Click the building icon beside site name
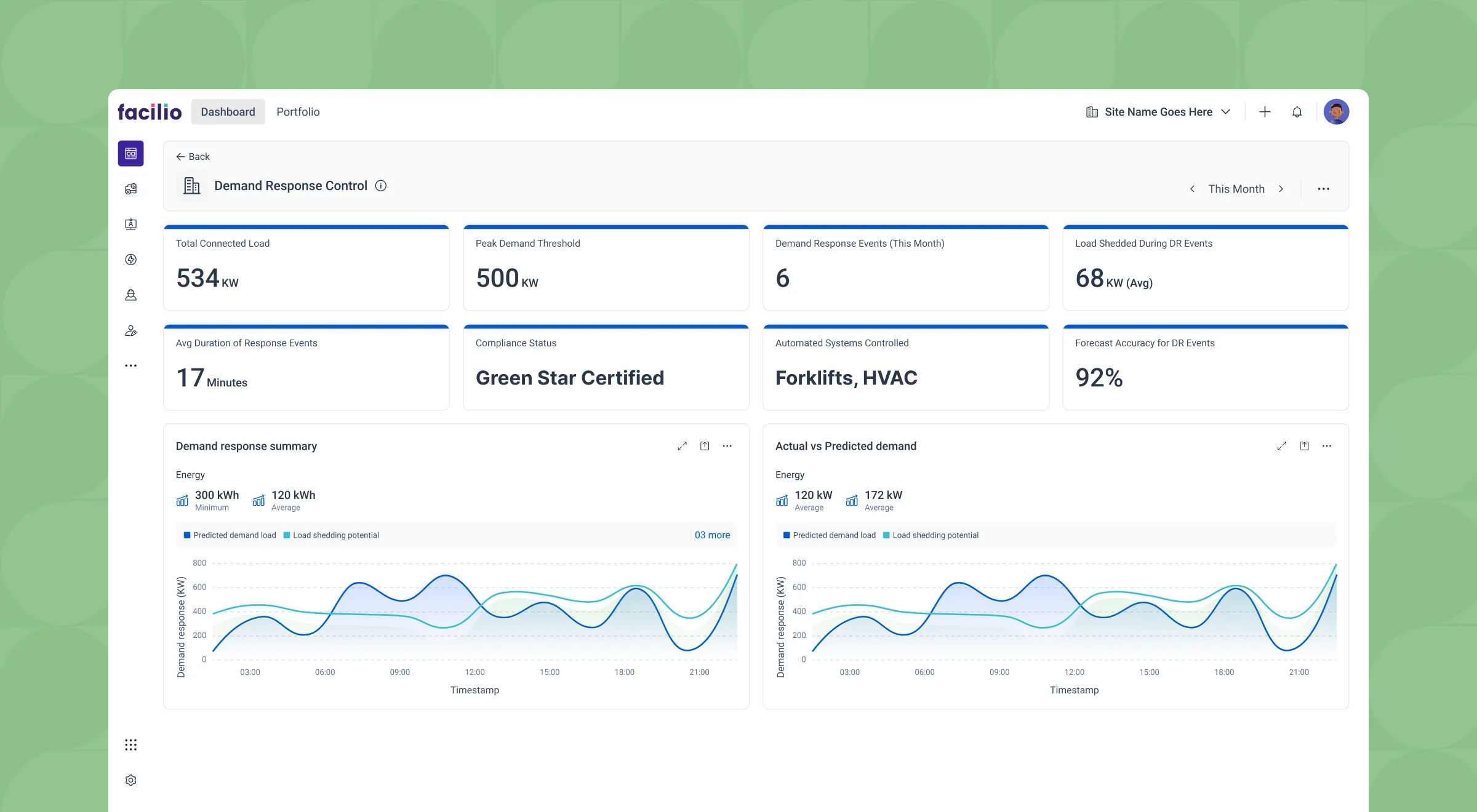The image size is (1477, 812). [1092, 112]
